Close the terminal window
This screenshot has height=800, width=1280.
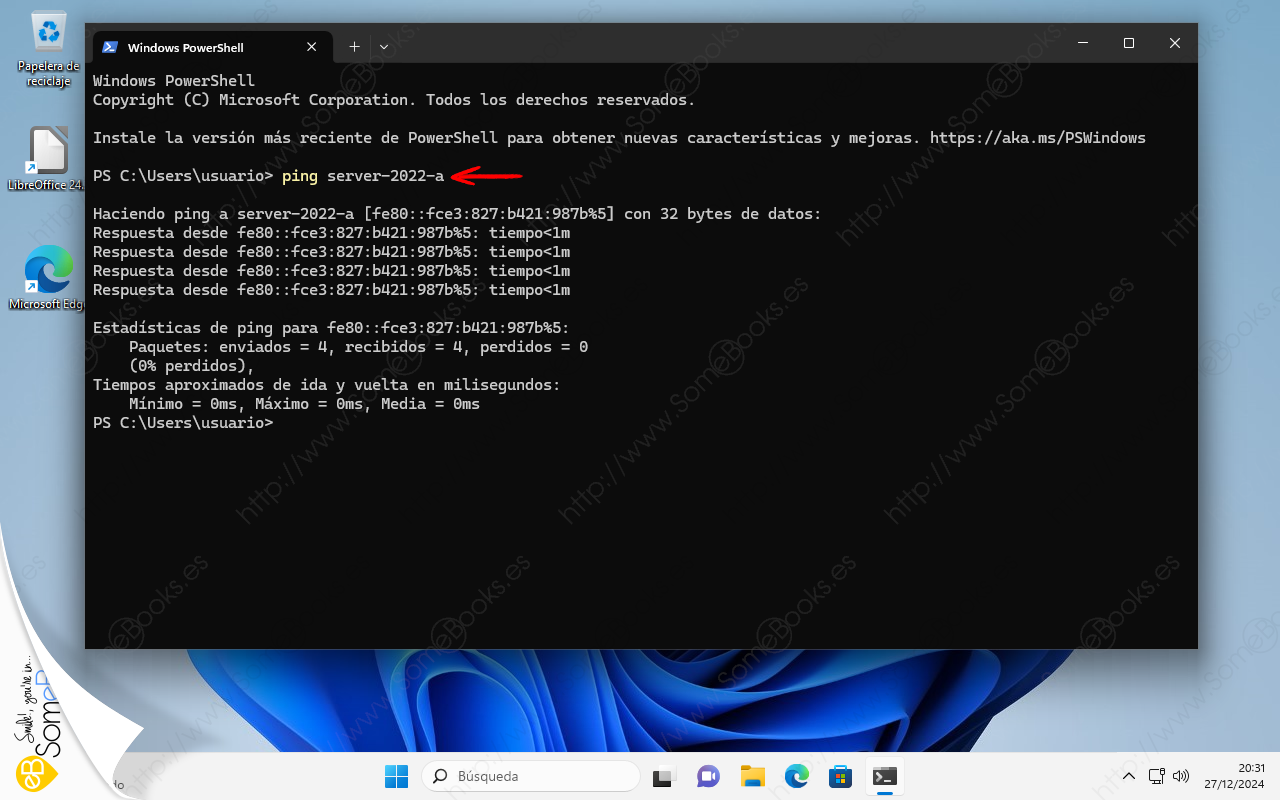[1175, 43]
